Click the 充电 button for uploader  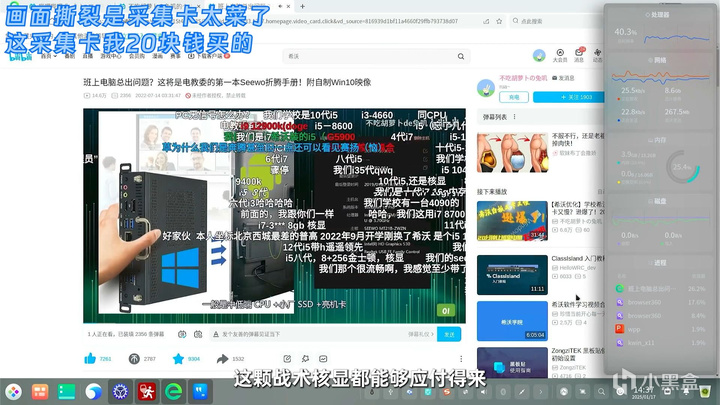click(x=514, y=97)
